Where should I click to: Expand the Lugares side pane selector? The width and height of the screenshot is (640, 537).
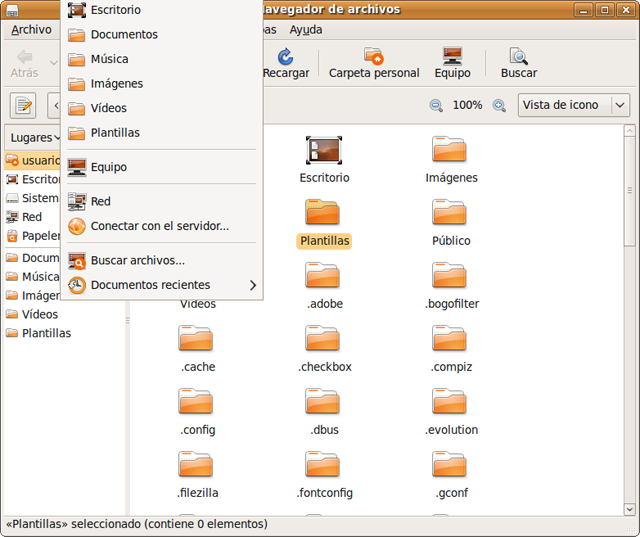(x=35, y=137)
